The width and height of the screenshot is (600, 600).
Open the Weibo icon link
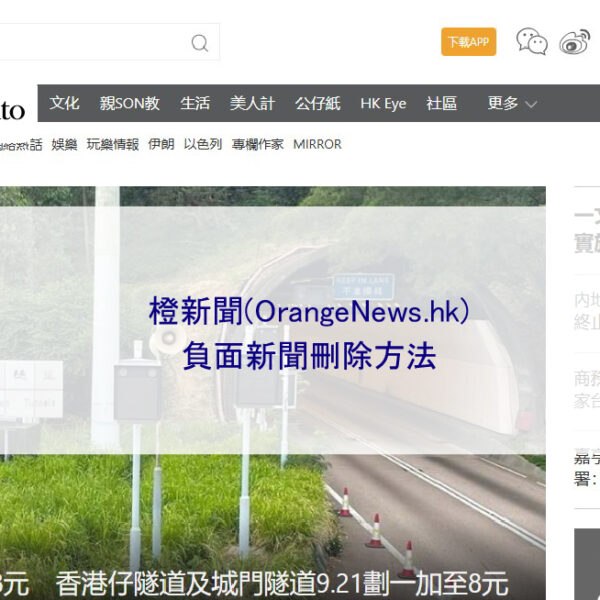tap(574, 41)
